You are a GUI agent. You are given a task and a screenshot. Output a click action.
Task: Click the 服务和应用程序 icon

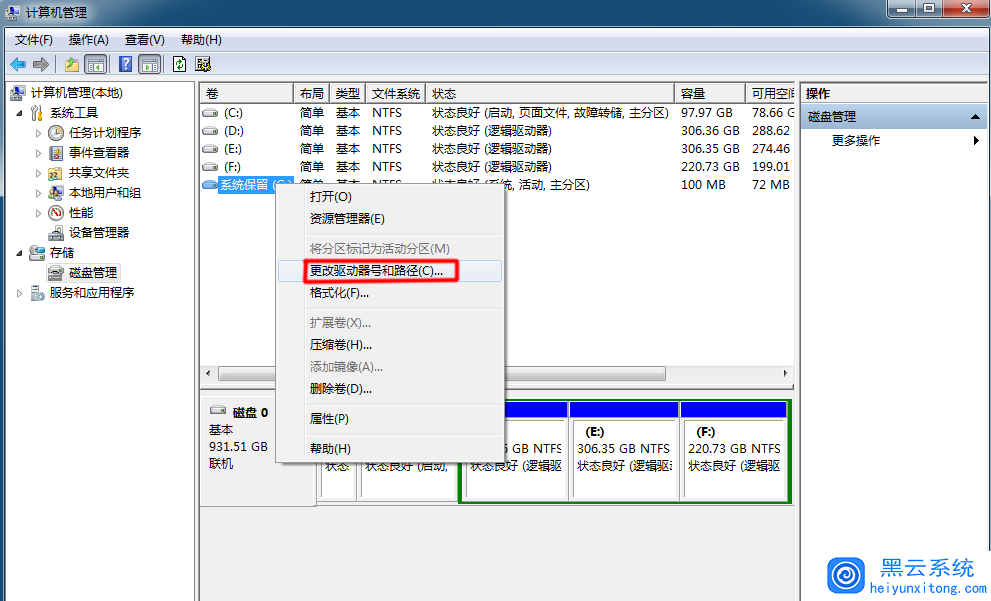(37, 293)
